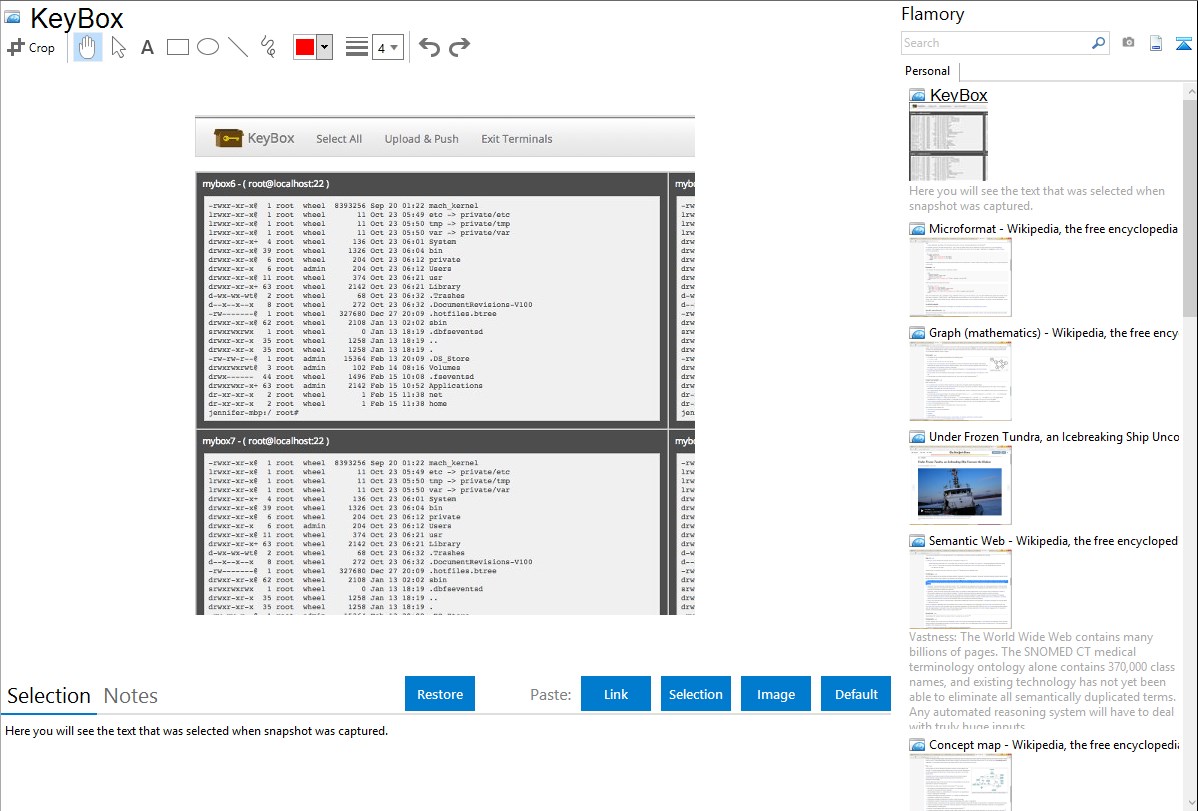Open Under Frozen Tundra snapshot

(x=1054, y=436)
